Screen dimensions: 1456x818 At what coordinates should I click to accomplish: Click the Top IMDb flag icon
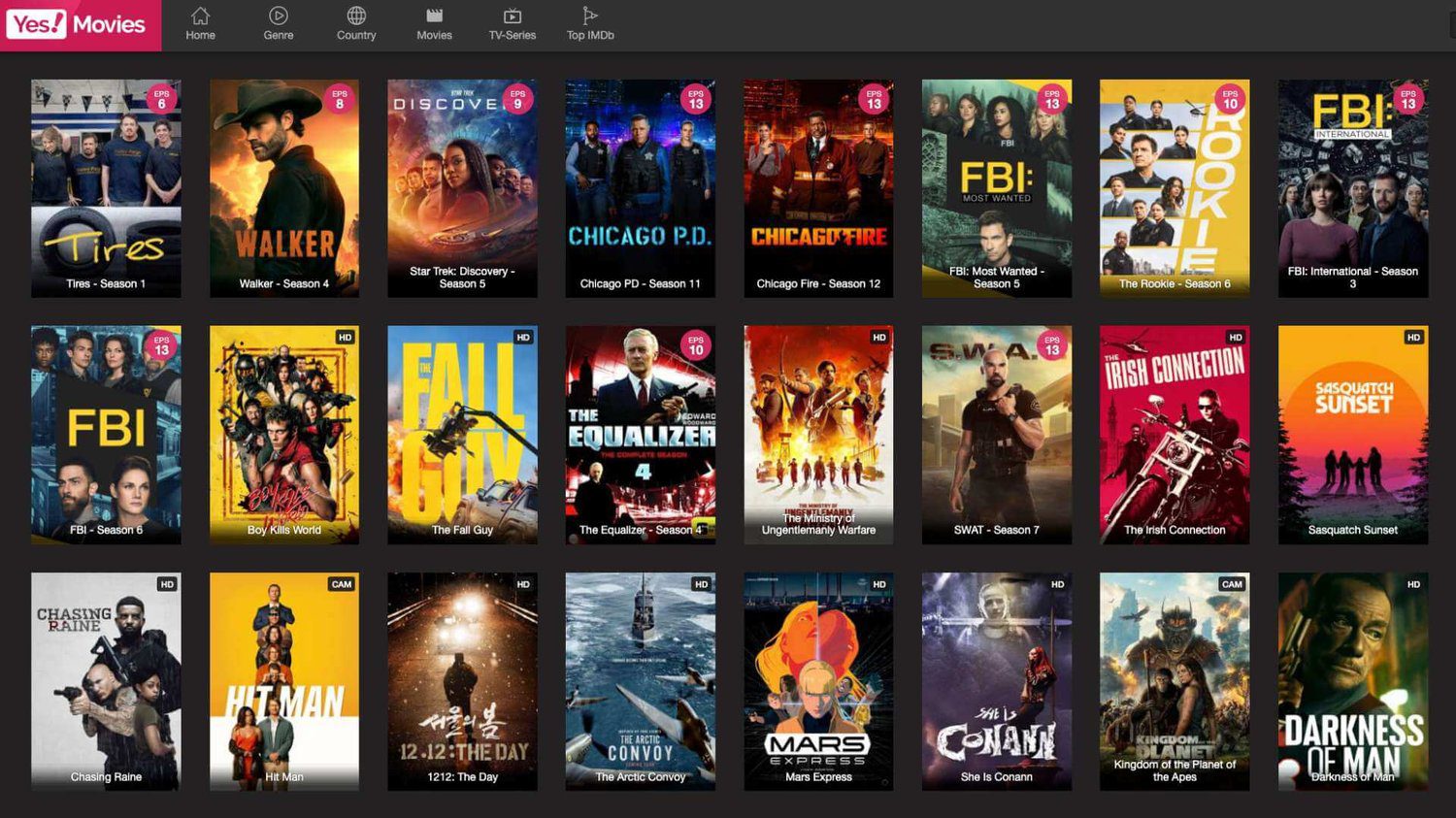coord(590,16)
